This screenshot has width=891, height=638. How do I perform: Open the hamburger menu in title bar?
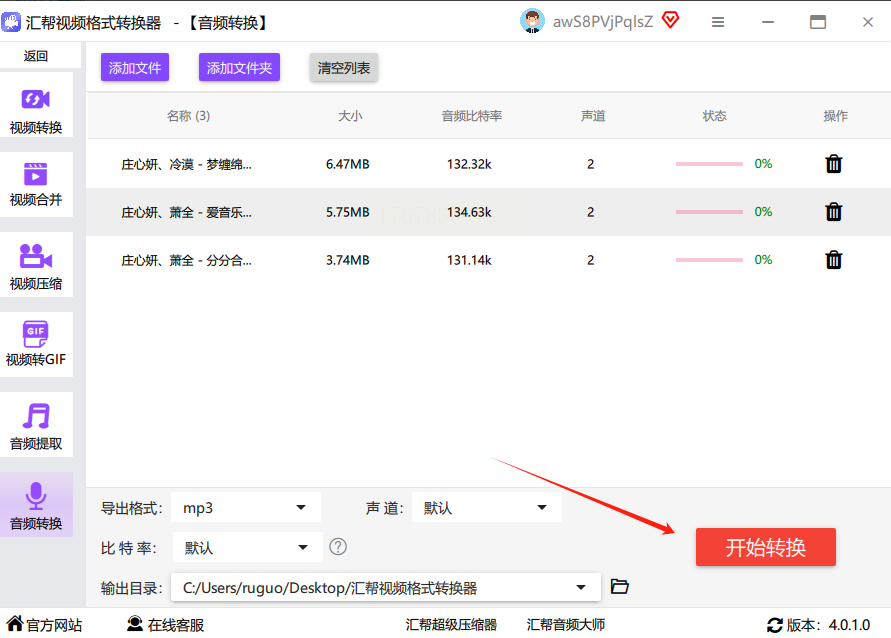pos(718,22)
